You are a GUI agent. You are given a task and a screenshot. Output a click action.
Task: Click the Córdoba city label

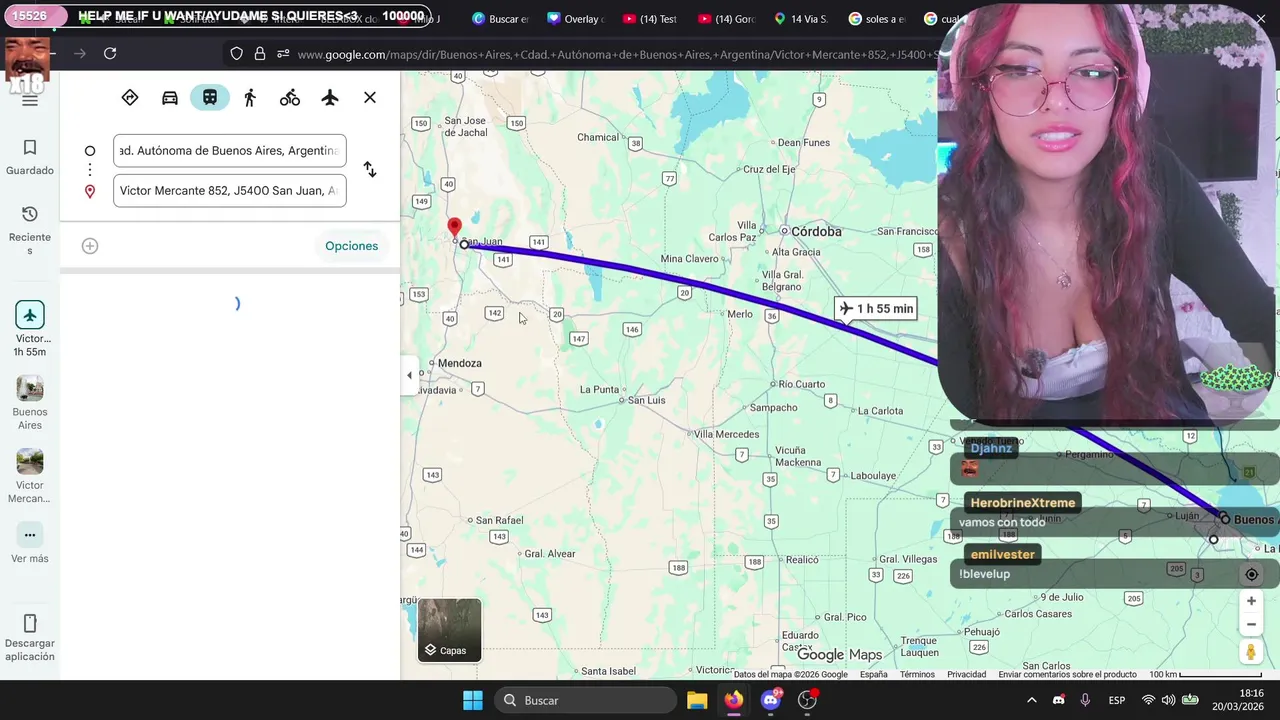pyautogui.click(x=816, y=232)
